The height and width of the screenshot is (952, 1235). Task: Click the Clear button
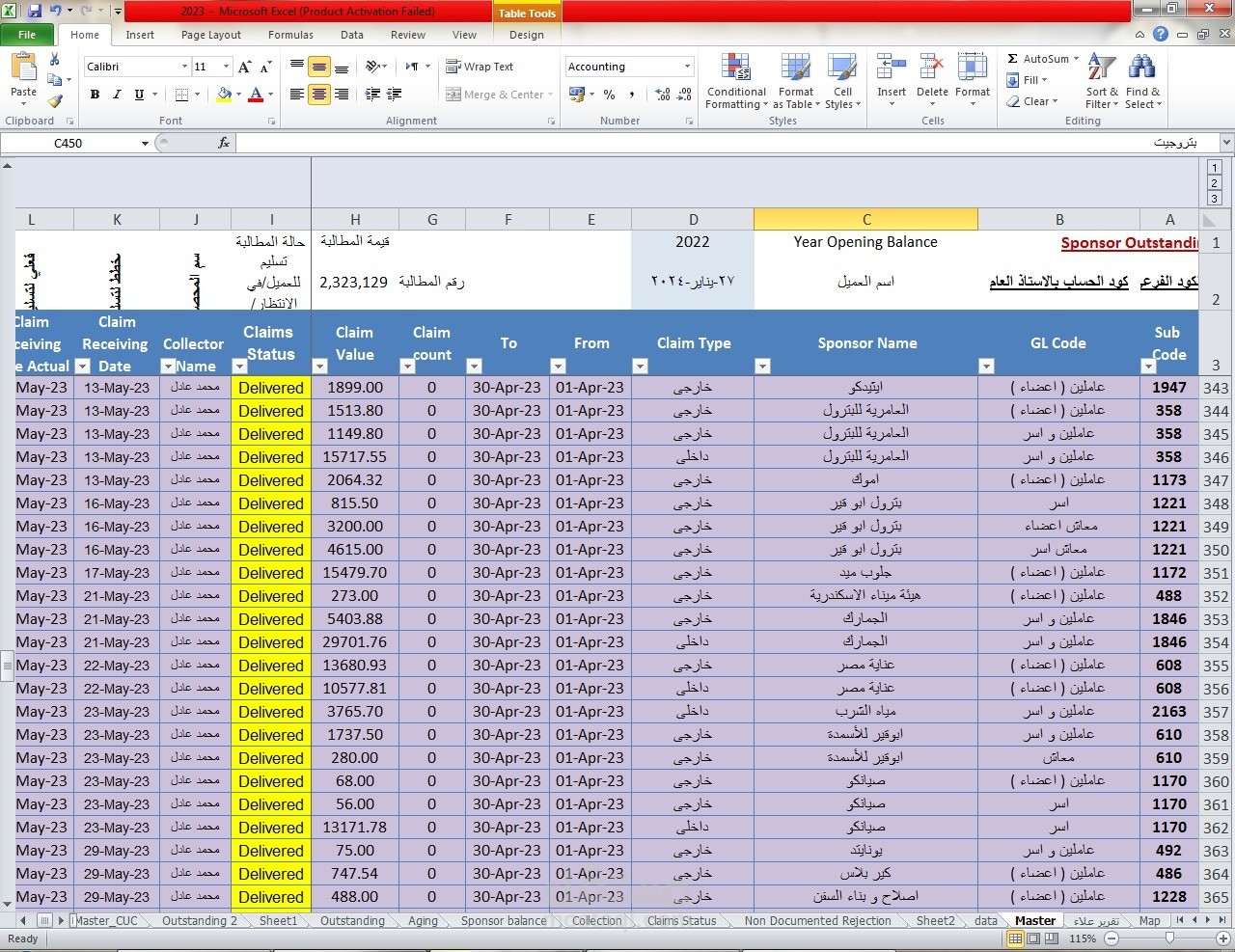(x=1032, y=101)
